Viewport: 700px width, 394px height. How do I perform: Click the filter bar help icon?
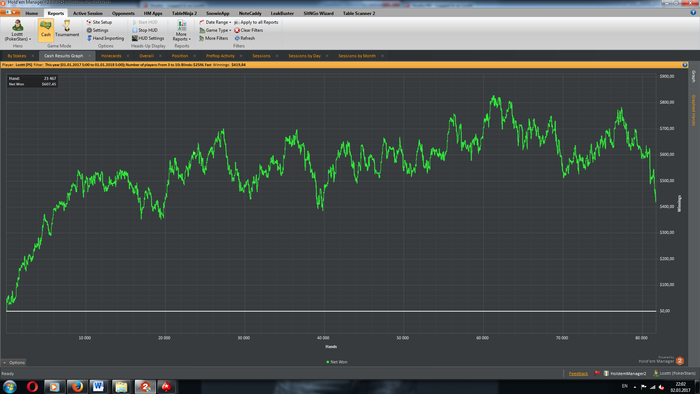click(x=685, y=65)
